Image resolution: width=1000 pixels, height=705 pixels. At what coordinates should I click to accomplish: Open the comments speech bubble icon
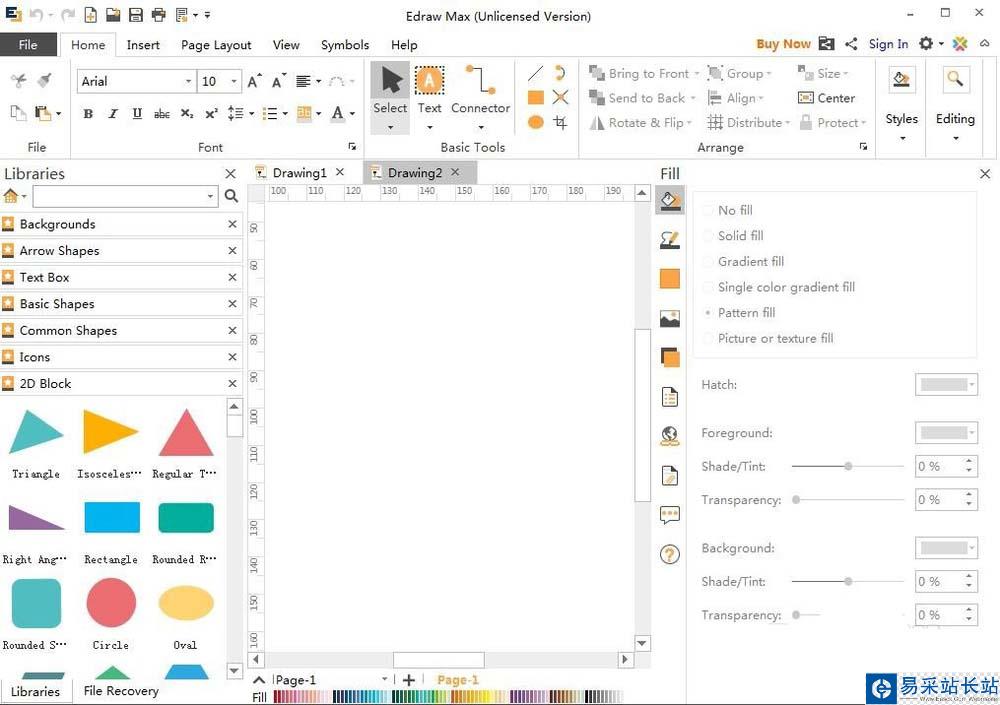tap(670, 515)
